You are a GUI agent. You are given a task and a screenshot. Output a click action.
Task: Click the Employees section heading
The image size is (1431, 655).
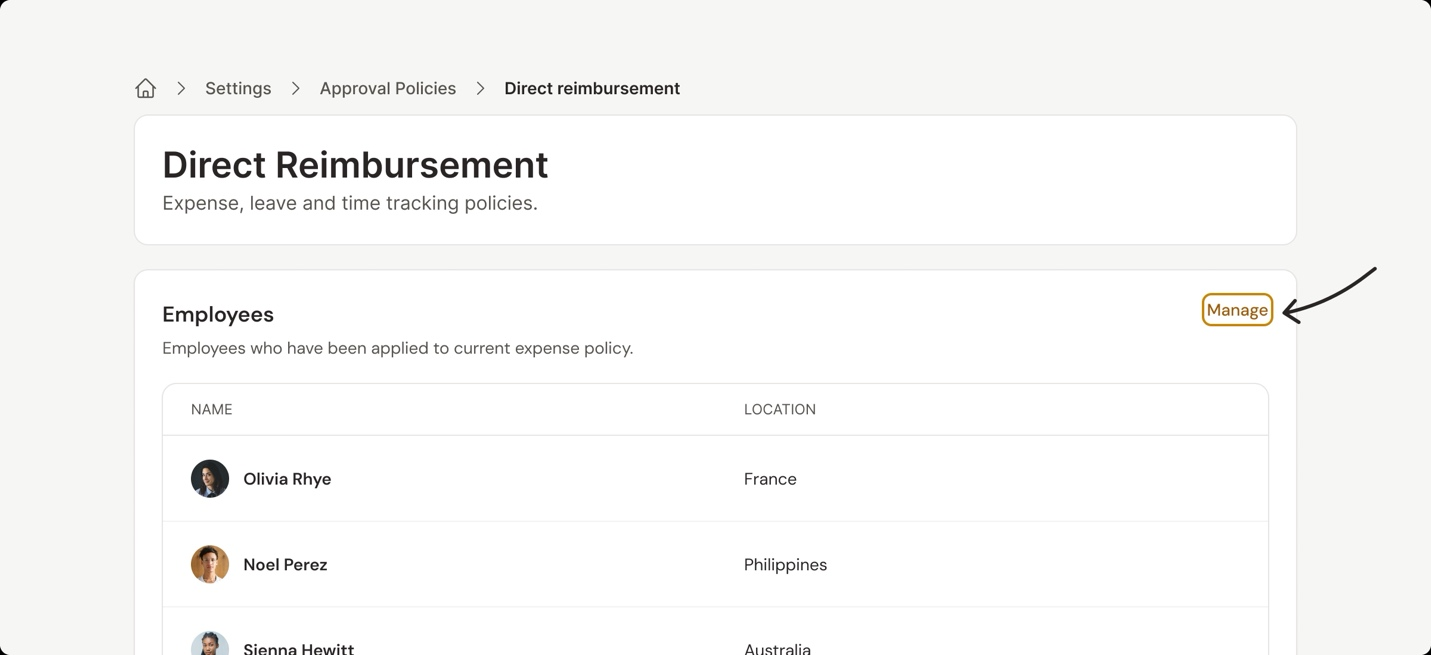click(218, 314)
